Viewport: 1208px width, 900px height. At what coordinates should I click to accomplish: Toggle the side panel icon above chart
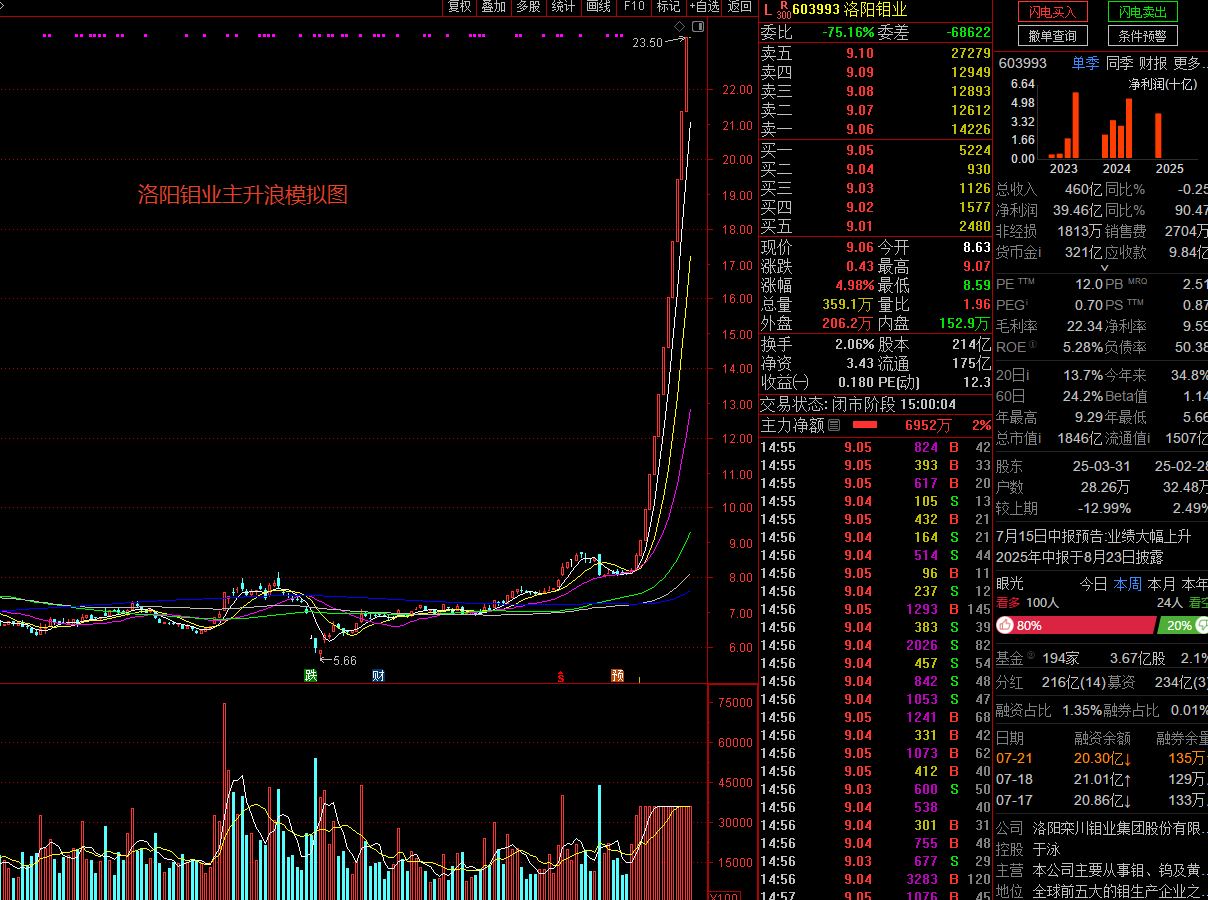697,26
